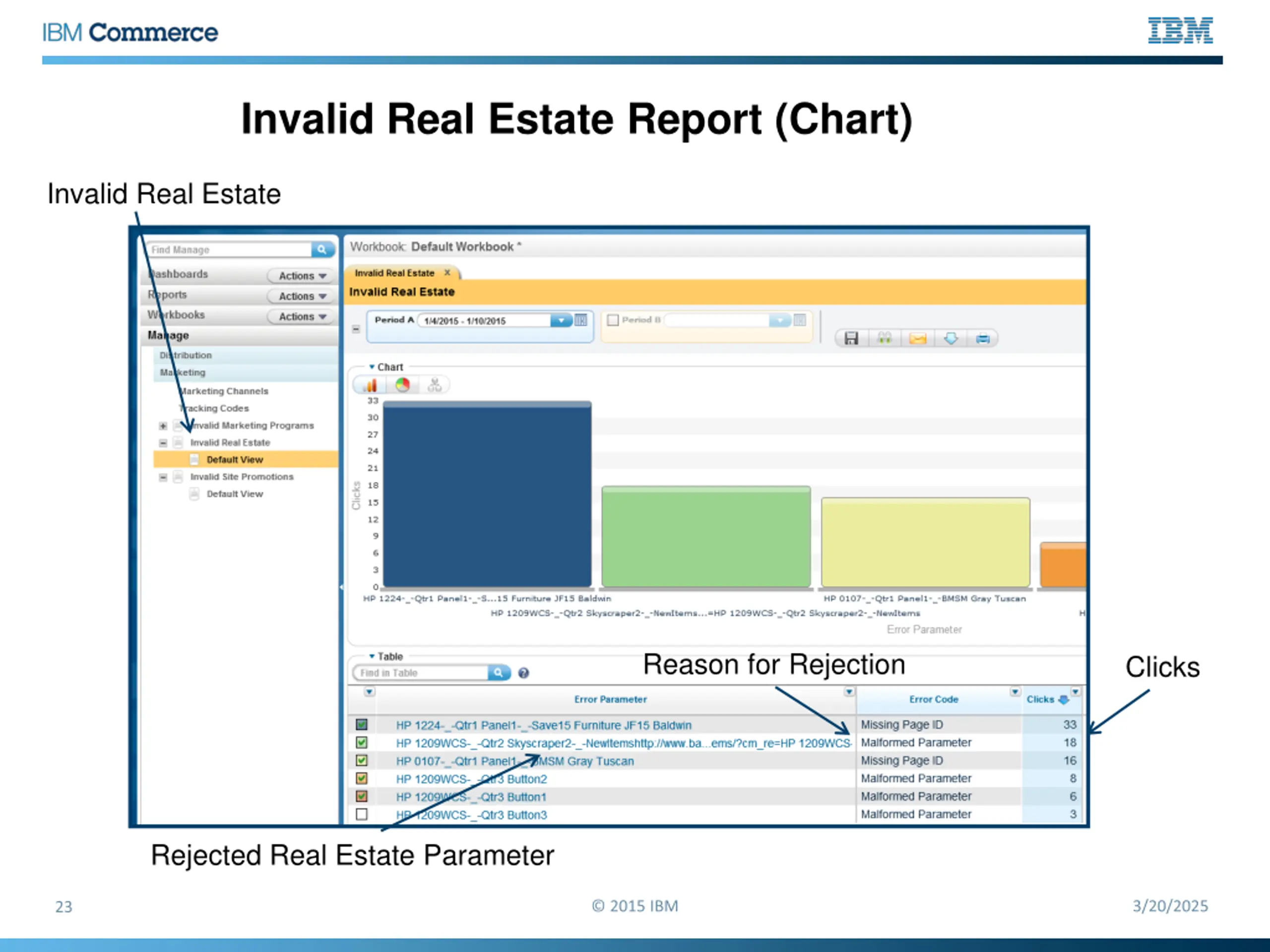
Task: Open the Error Code column menu arrow
Action: pyautogui.click(x=1015, y=692)
